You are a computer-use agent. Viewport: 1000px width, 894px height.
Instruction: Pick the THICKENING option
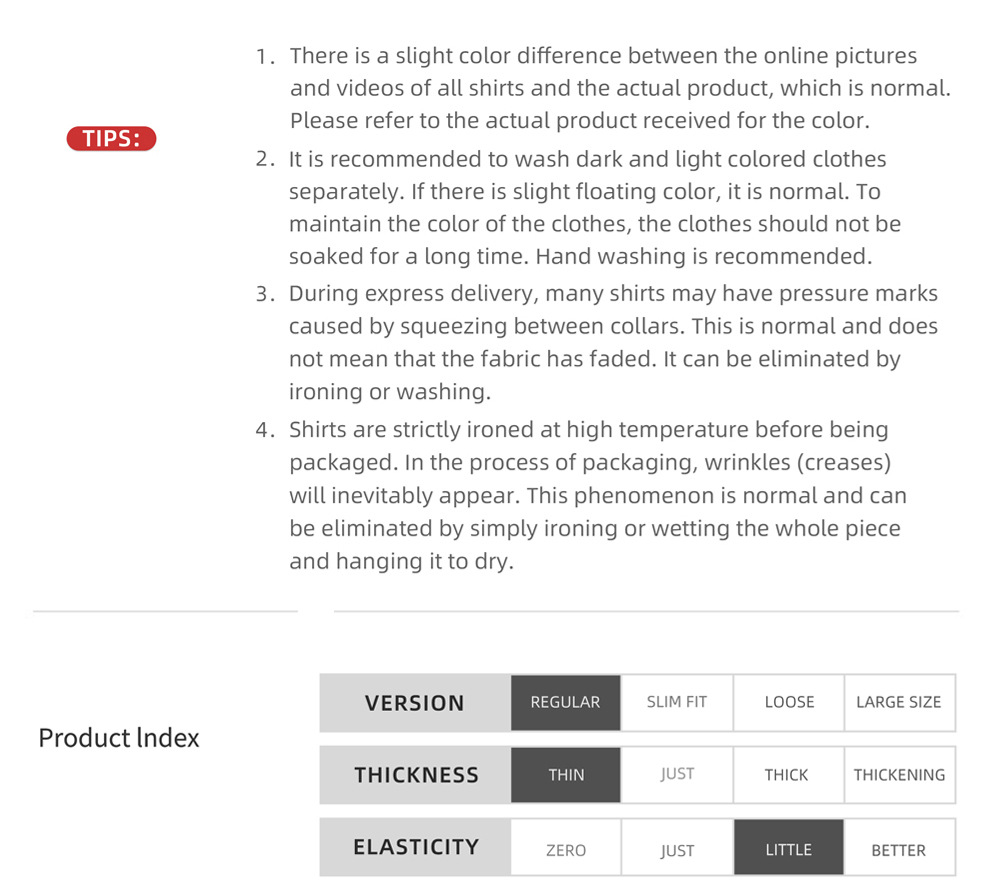tap(899, 775)
